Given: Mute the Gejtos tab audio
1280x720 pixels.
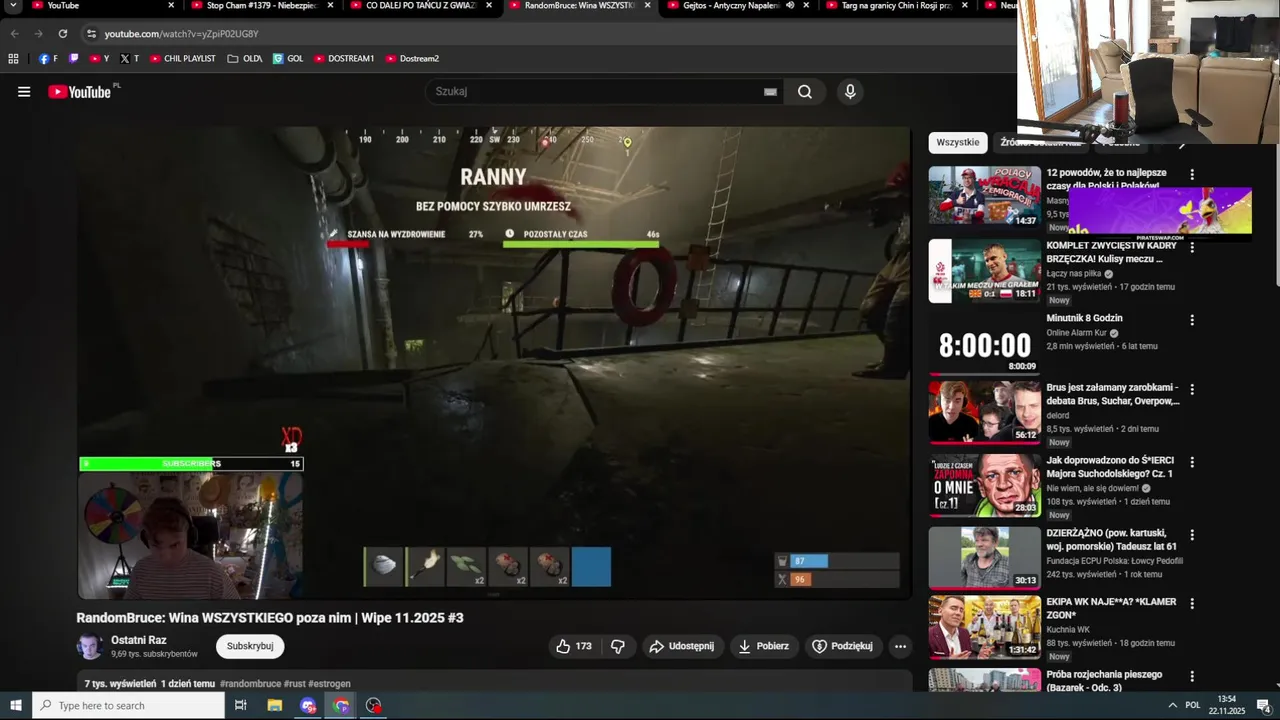Looking at the screenshot, I should tap(790, 5).
